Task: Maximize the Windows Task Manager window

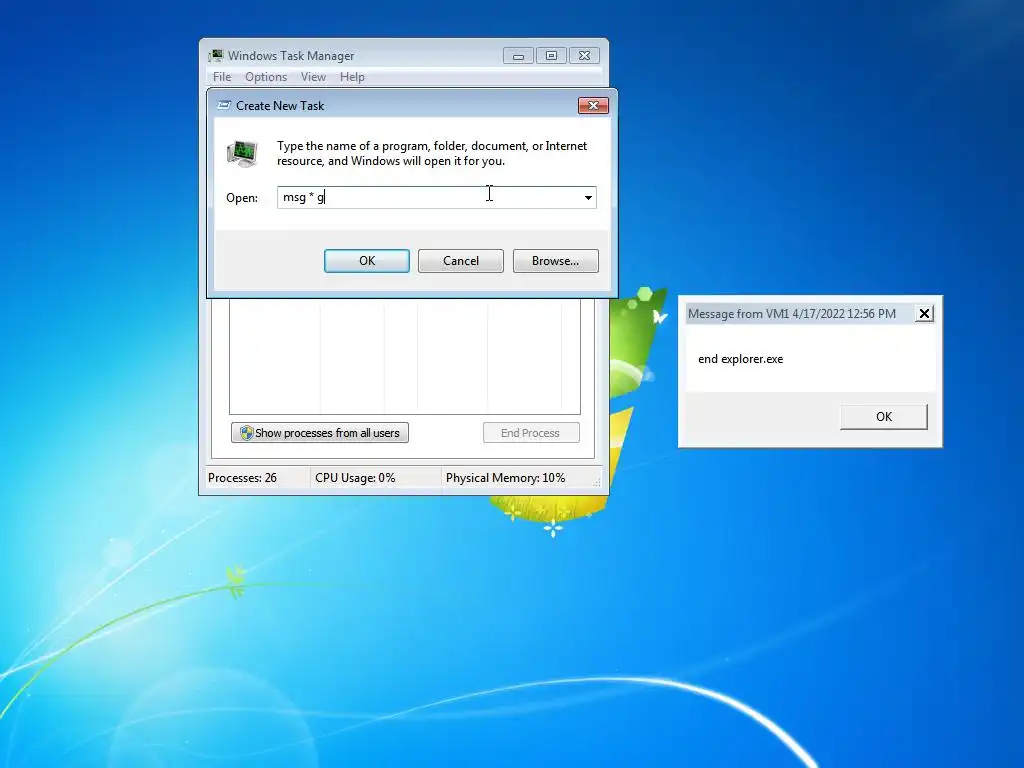Action: coord(551,56)
